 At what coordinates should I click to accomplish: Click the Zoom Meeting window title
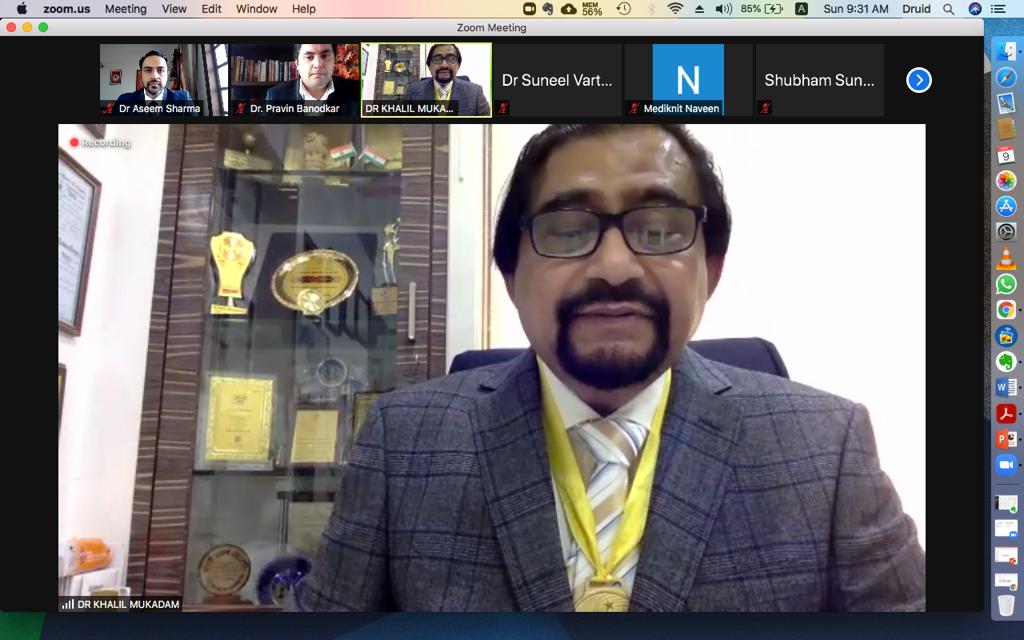click(x=491, y=27)
